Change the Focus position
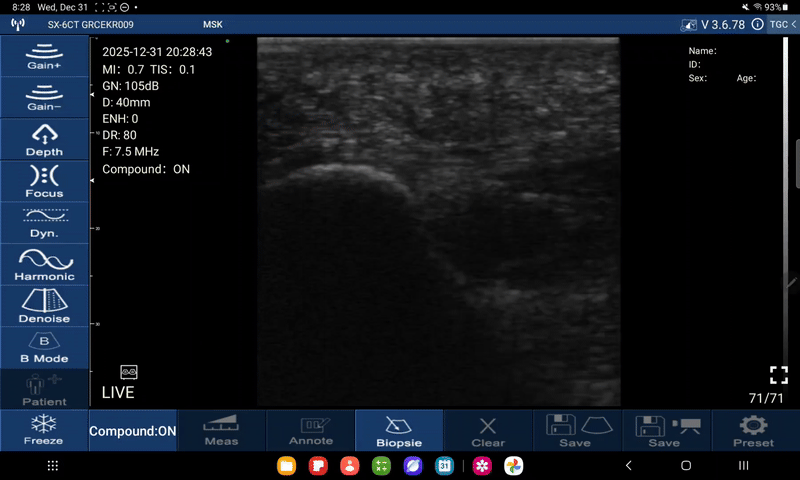The image size is (800, 480). coord(44,181)
